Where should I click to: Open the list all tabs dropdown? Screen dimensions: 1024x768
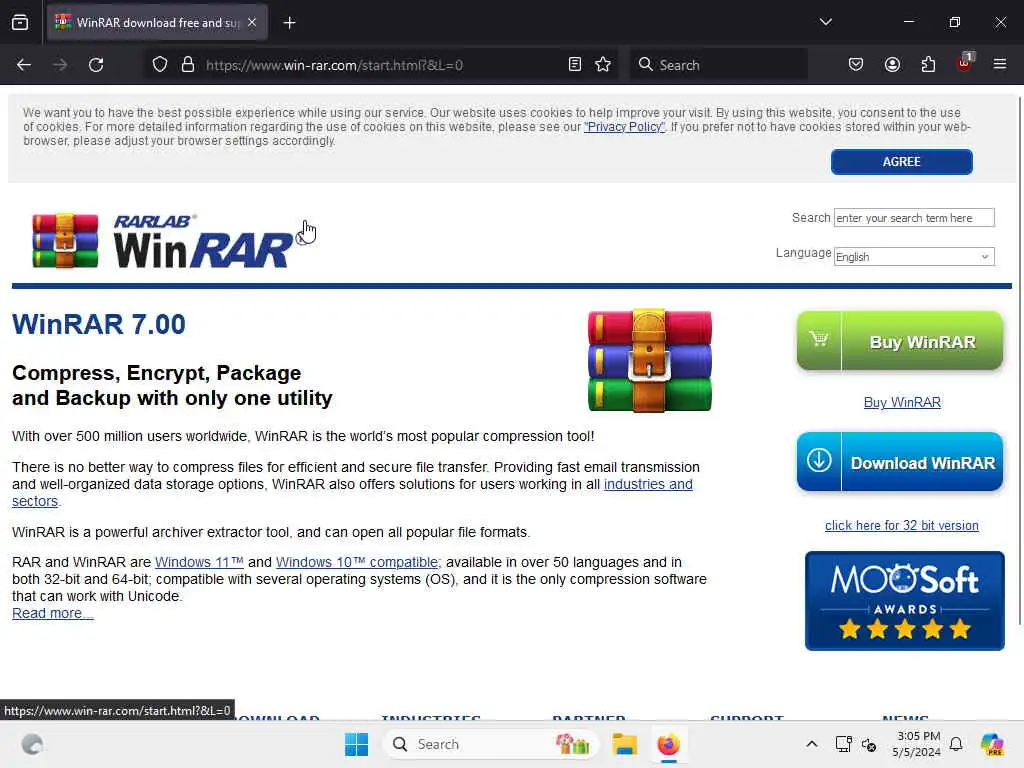tap(825, 22)
